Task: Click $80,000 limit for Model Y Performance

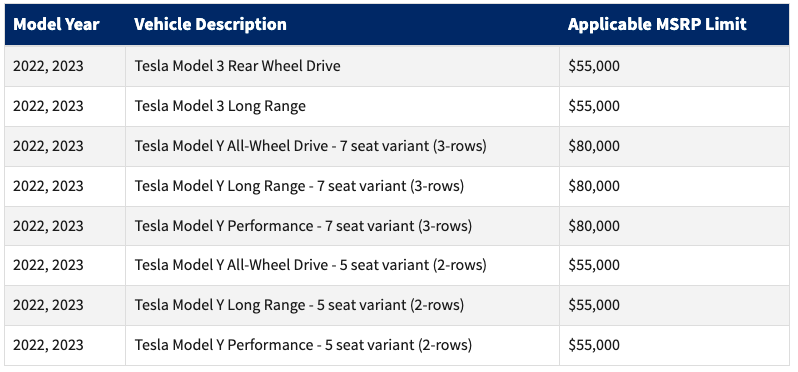Action: pos(594,225)
